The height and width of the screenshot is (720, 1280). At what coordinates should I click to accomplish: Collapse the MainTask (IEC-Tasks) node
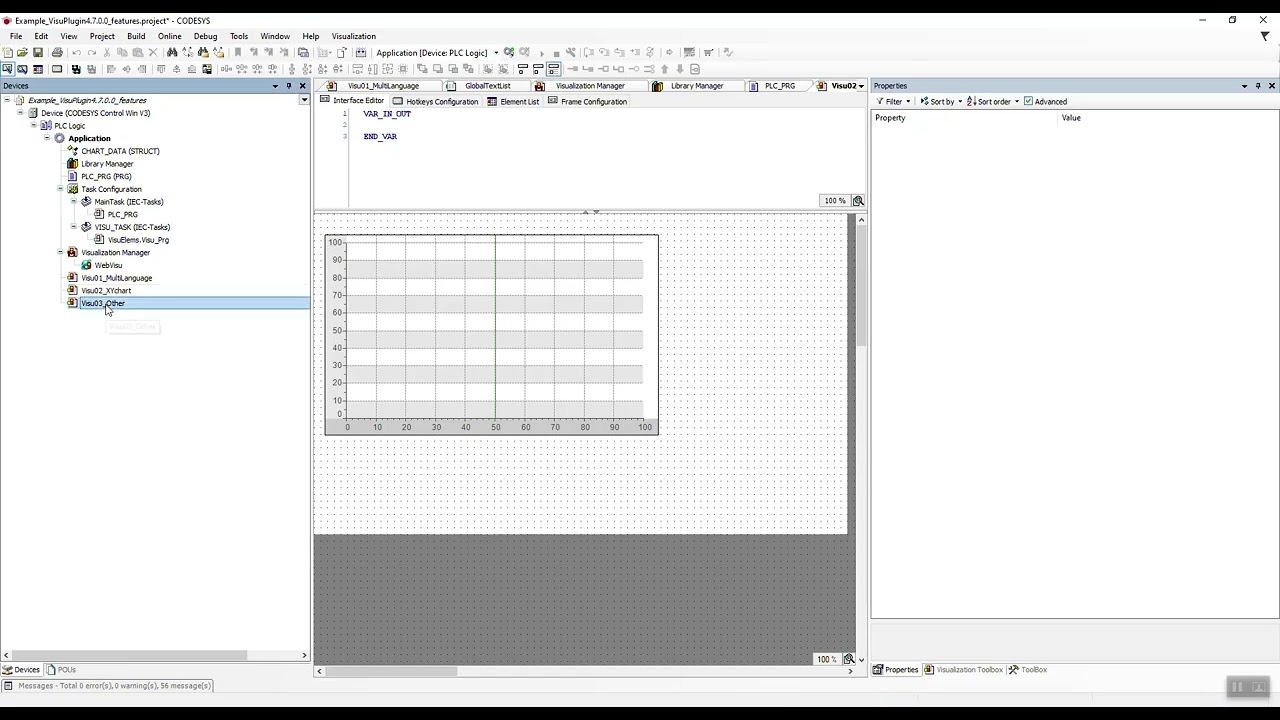tap(73, 202)
